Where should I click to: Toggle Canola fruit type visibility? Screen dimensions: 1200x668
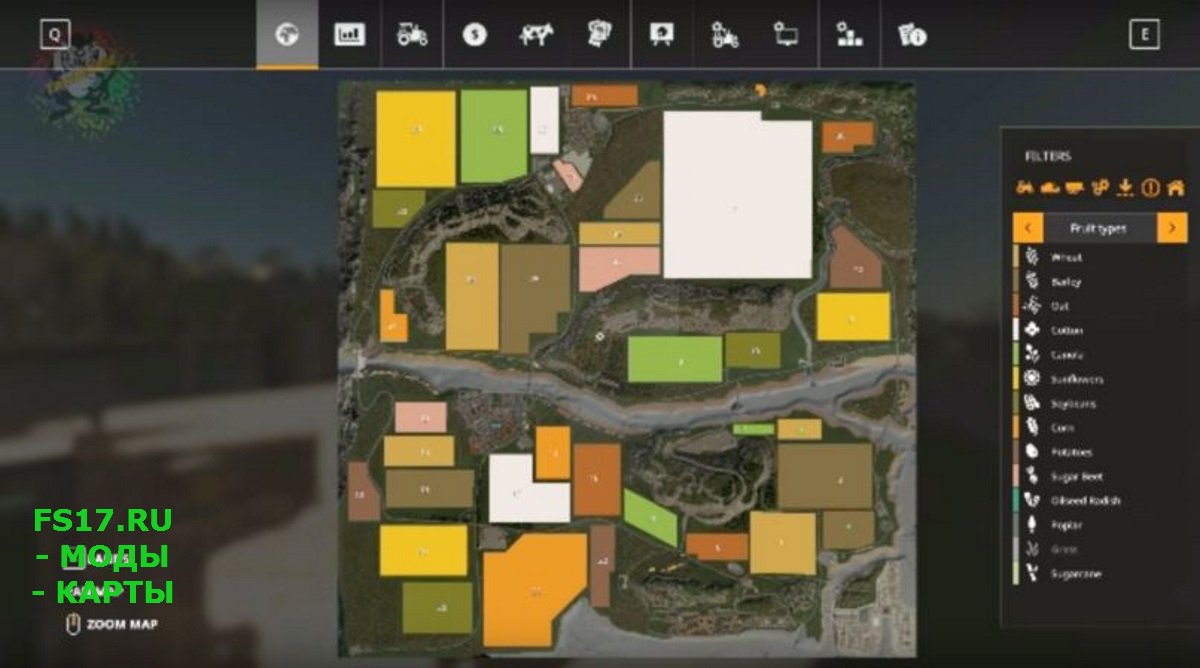click(x=1099, y=355)
